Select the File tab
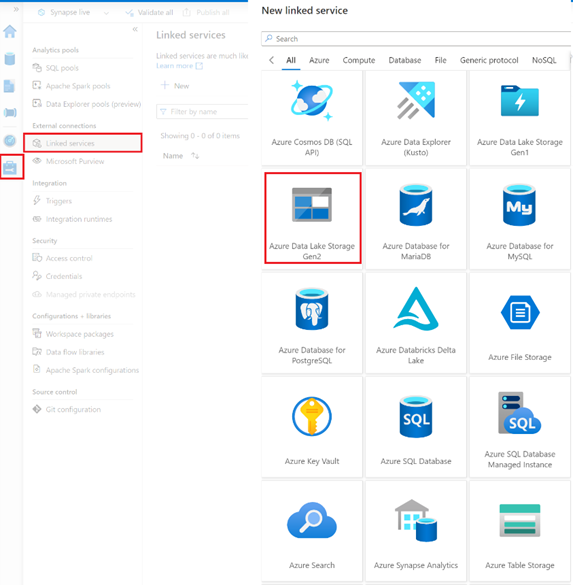This screenshot has width=573, height=585. pos(440,60)
